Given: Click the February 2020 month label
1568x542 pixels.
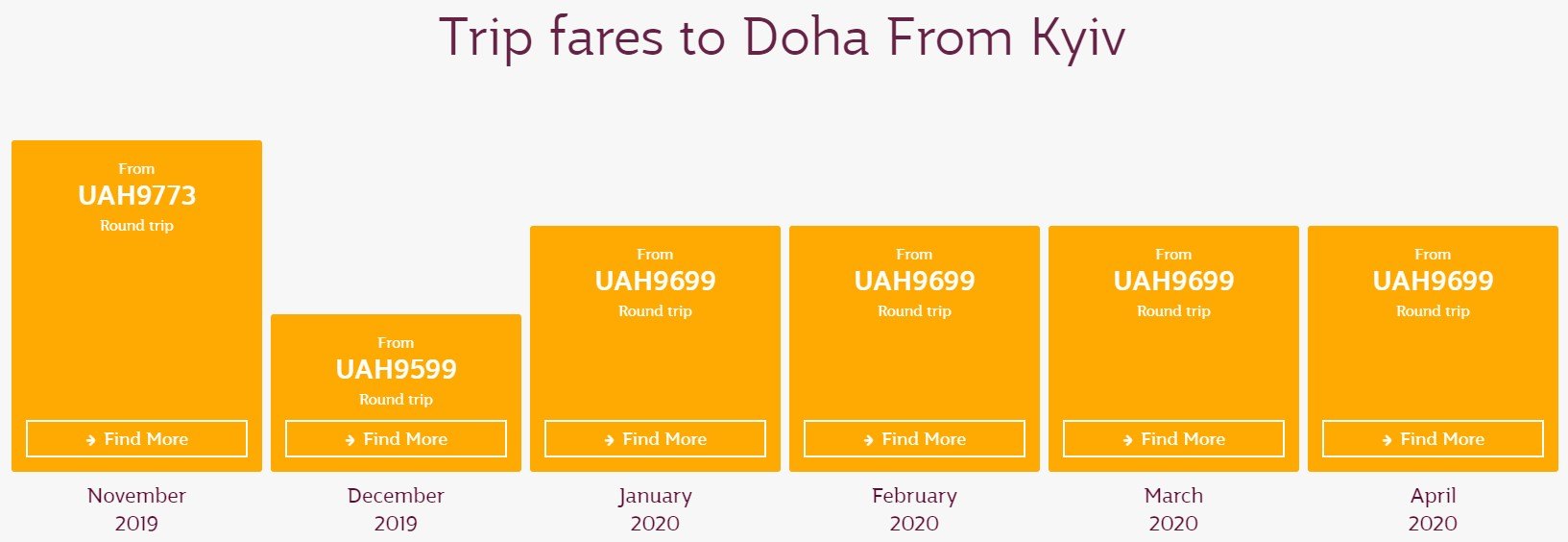Looking at the screenshot, I should (x=914, y=509).
